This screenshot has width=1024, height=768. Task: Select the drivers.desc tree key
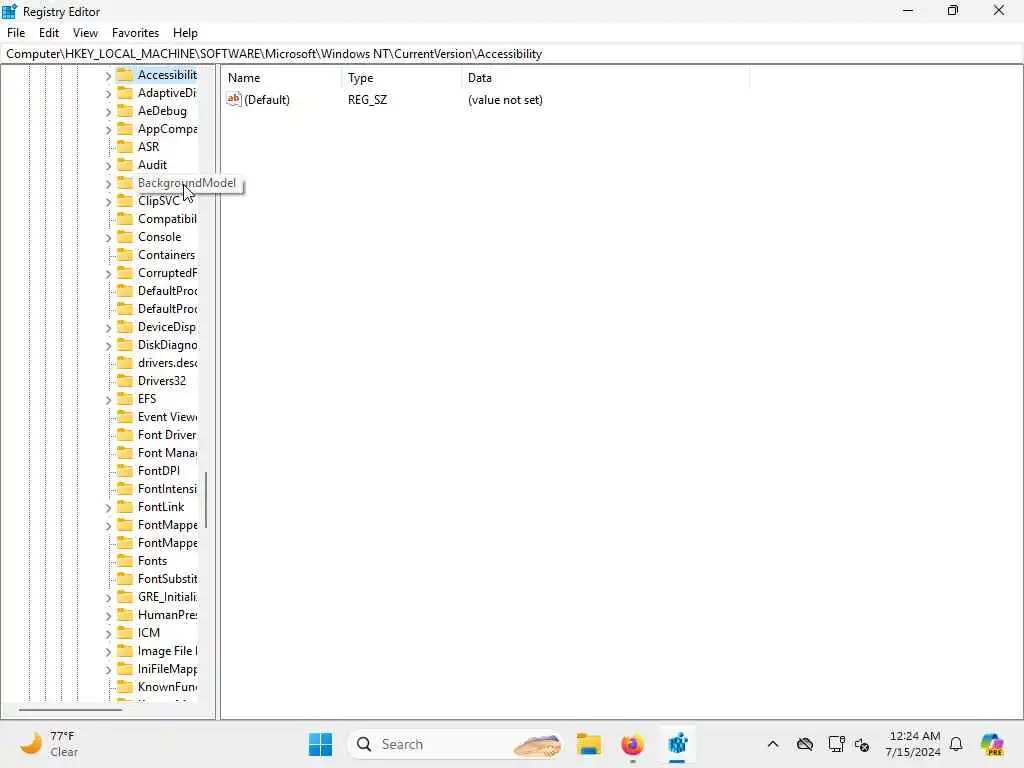click(x=167, y=363)
